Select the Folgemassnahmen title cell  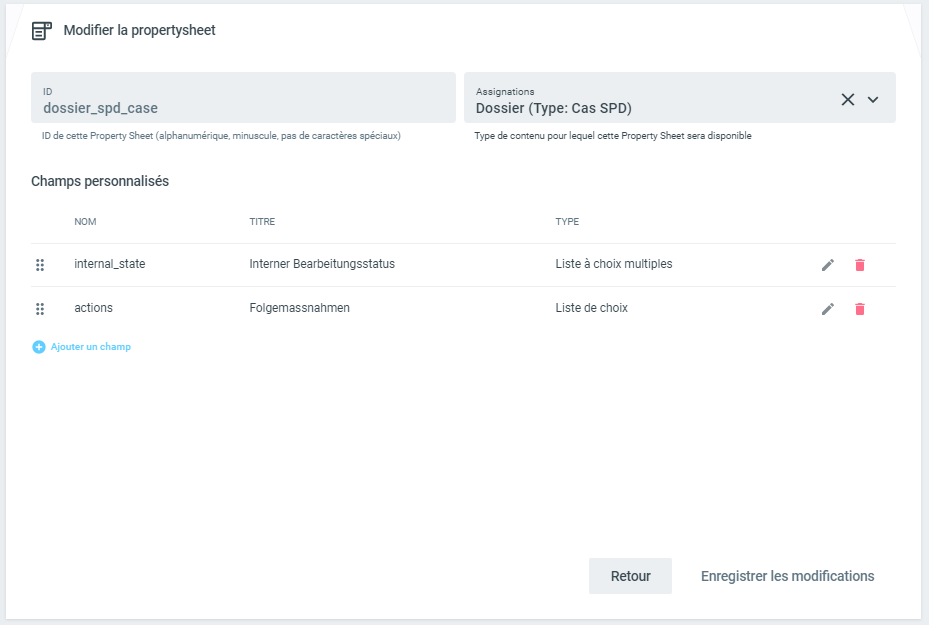(299, 308)
